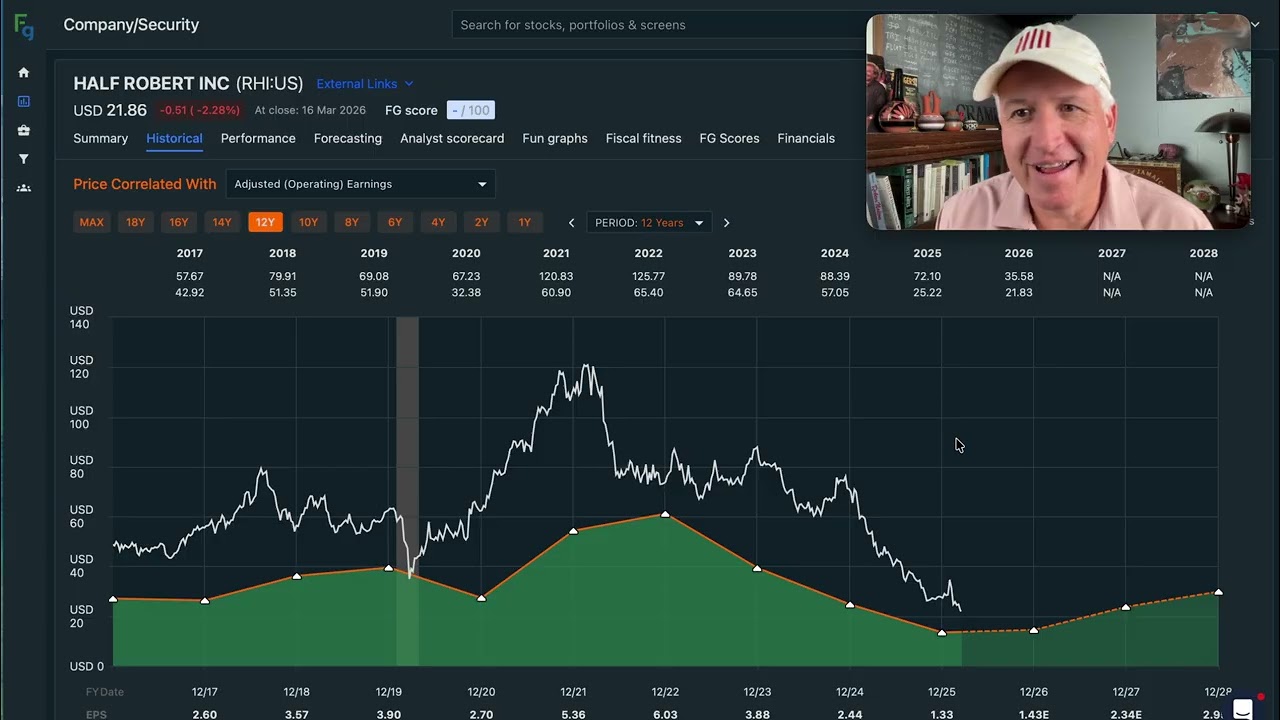This screenshot has width=1280, height=720.
Task: Click the presenter webcam video
Action: pos(1058,122)
